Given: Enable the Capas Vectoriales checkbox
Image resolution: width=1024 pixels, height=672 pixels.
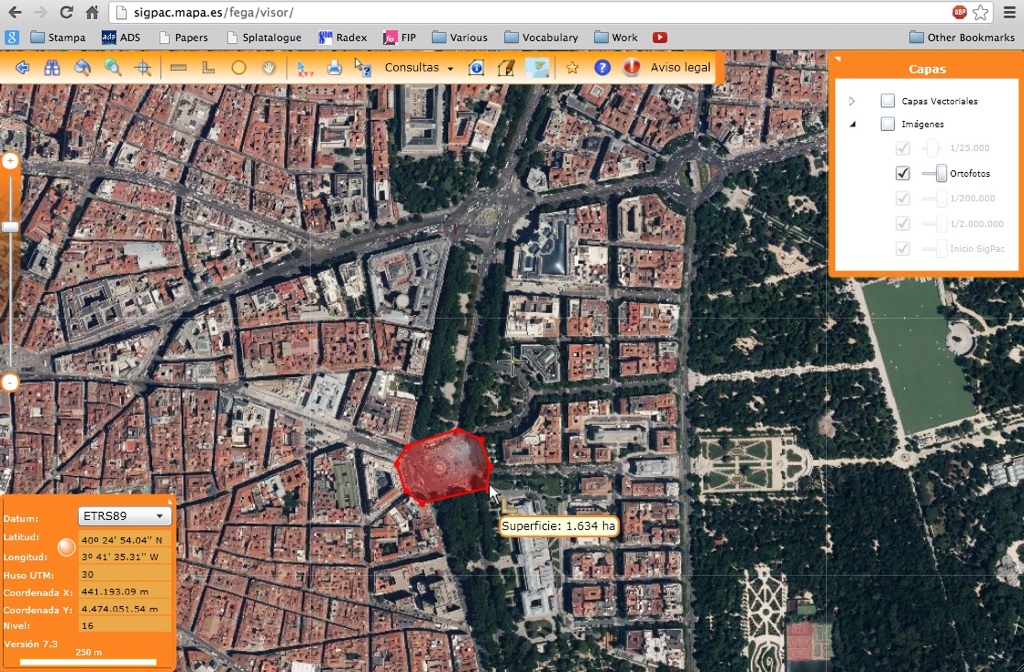Looking at the screenshot, I should [887, 101].
